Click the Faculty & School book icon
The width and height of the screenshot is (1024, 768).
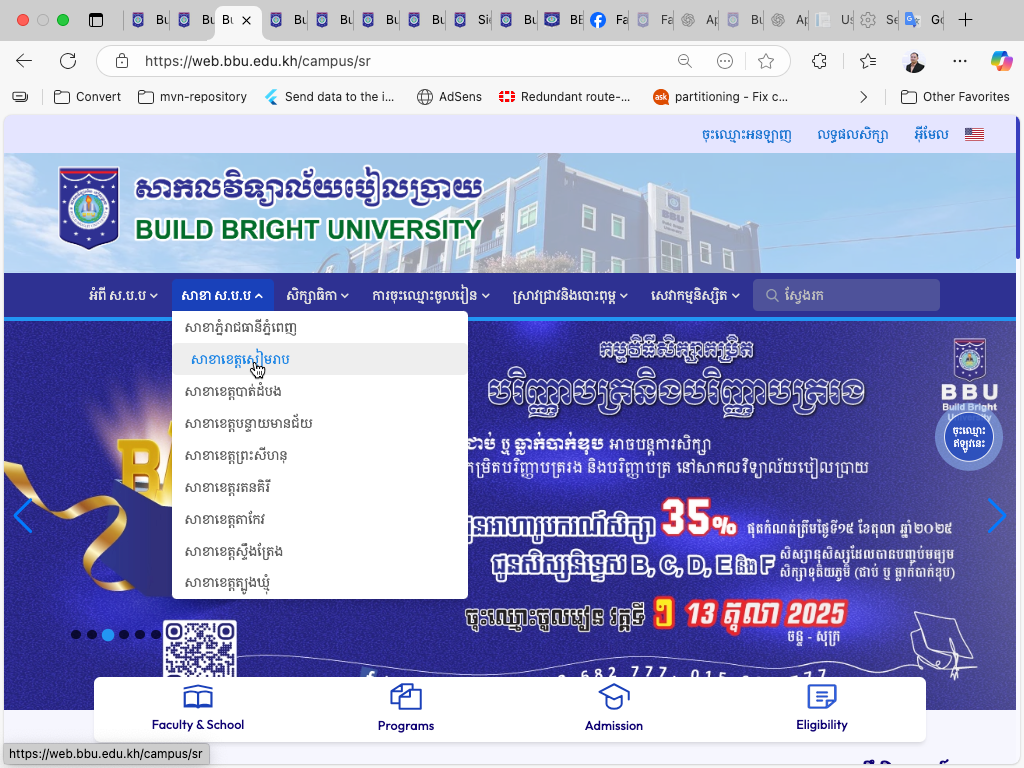pos(198,697)
